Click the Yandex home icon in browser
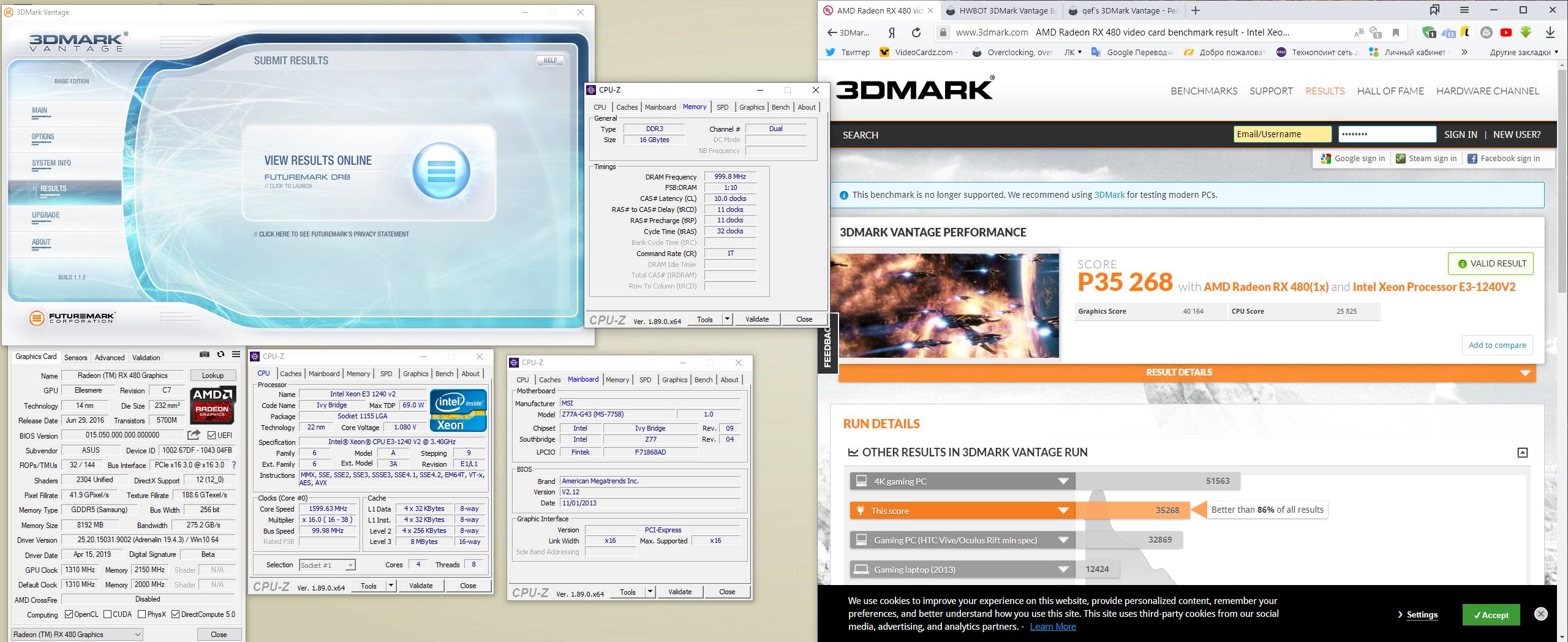The height and width of the screenshot is (642, 1568). point(892,32)
